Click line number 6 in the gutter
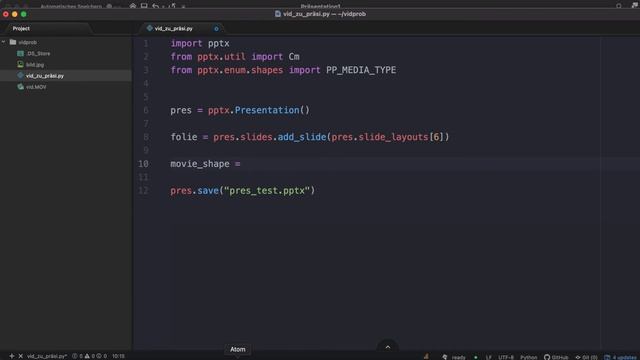The height and width of the screenshot is (360, 640). (x=146, y=110)
